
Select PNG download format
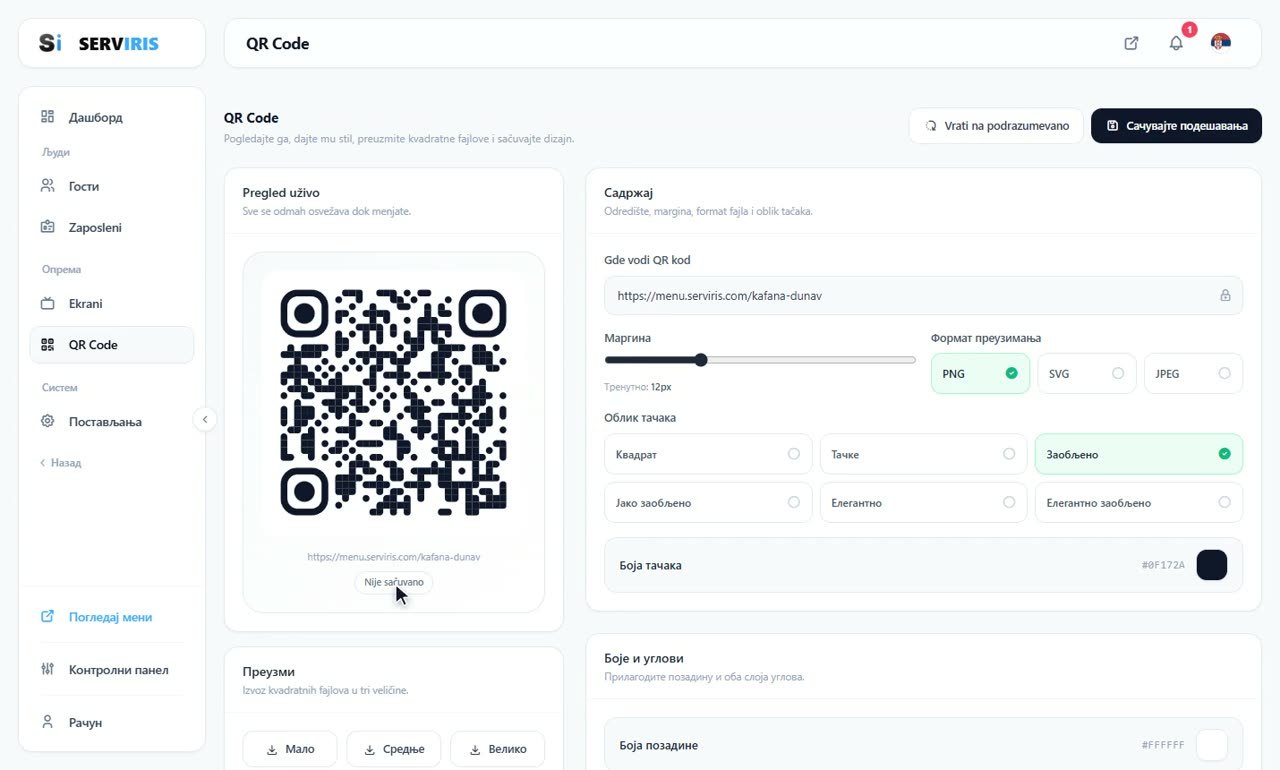pyautogui.click(x=980, y=373)
